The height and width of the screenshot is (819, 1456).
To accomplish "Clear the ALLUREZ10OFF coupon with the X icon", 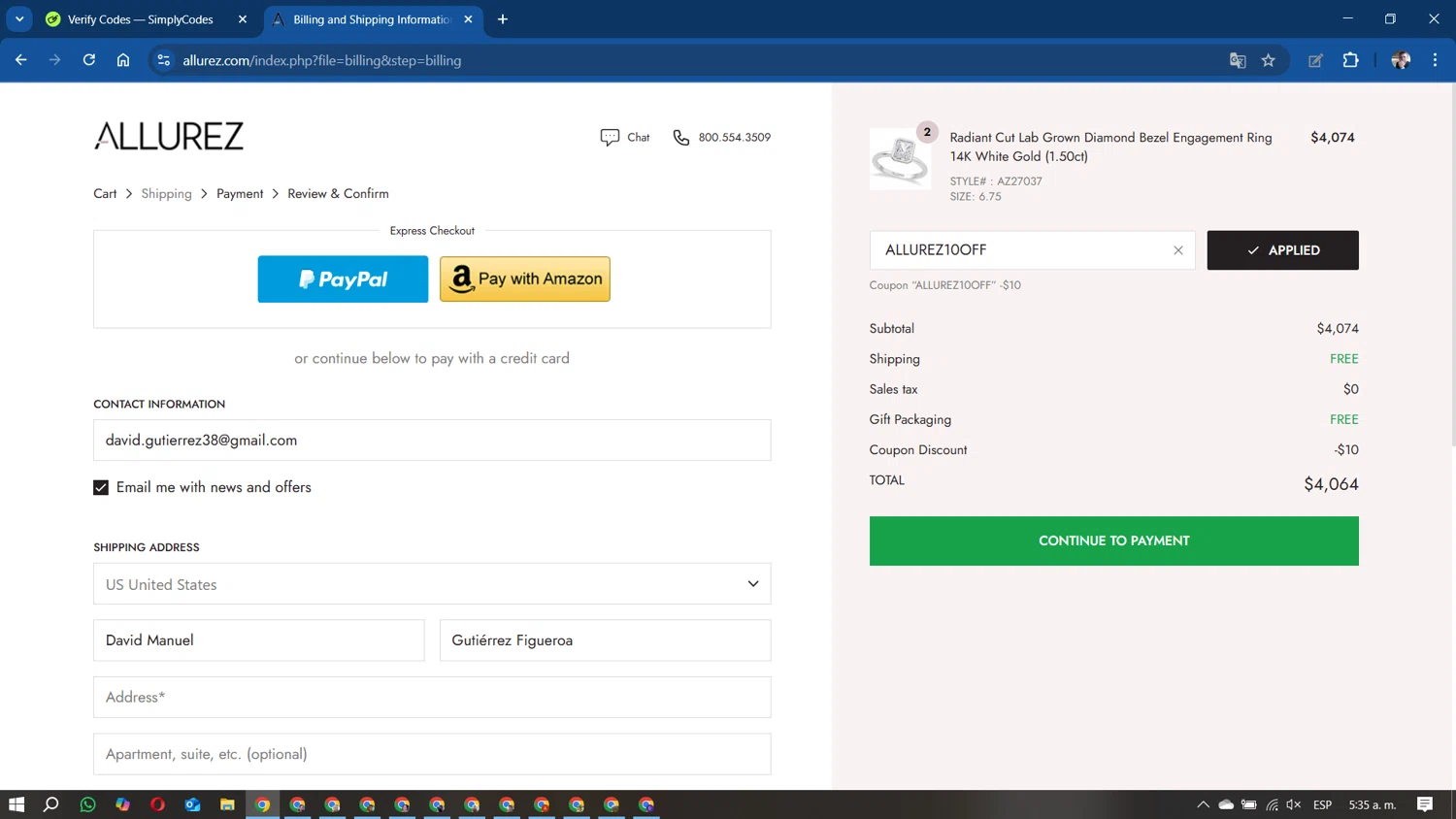I will [x=1178, y=250].
